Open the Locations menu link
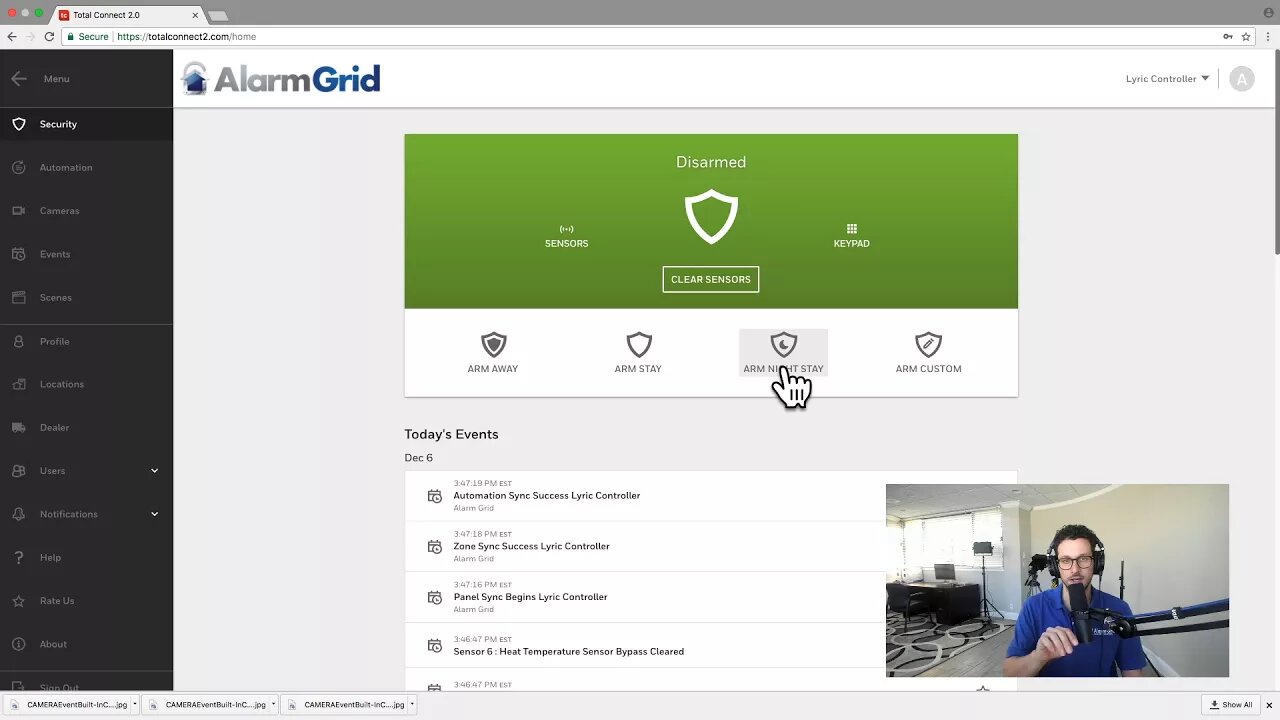The image size is (1280, 720). tap(62, 384)
